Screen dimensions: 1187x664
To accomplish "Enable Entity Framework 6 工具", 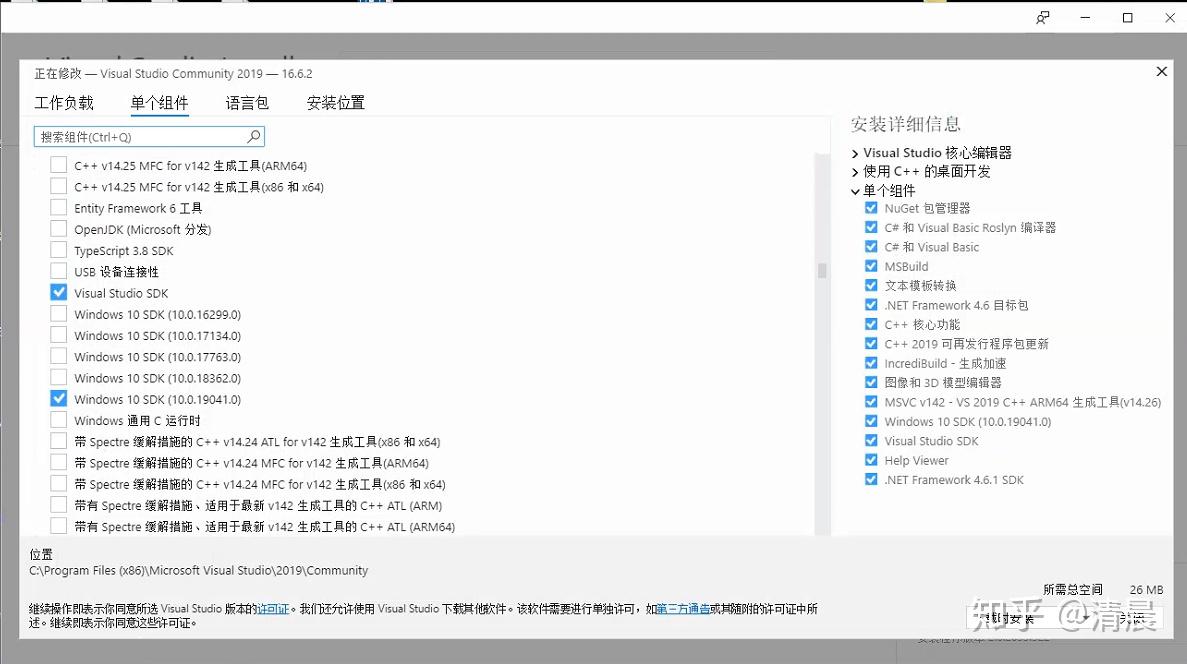I will point(58,207).
